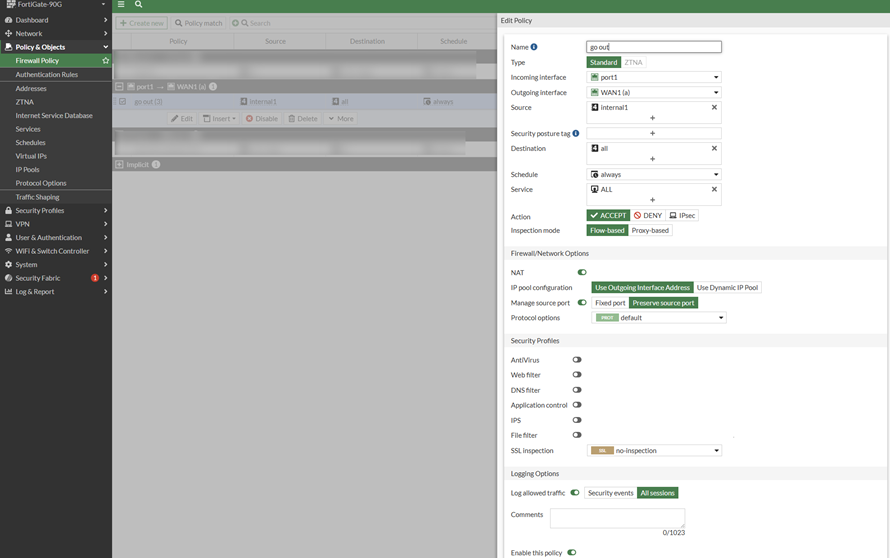Open the Incoming interface dropdown
The height and width of the screenshot is (558, 890).
click(654, 77)
